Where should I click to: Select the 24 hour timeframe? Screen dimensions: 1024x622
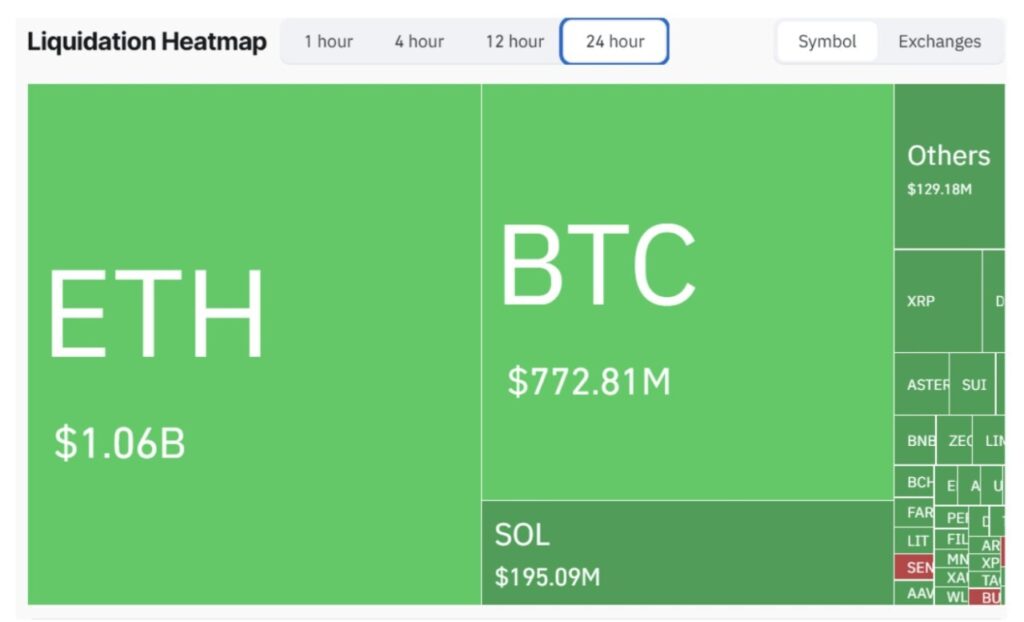click(614, 42)
